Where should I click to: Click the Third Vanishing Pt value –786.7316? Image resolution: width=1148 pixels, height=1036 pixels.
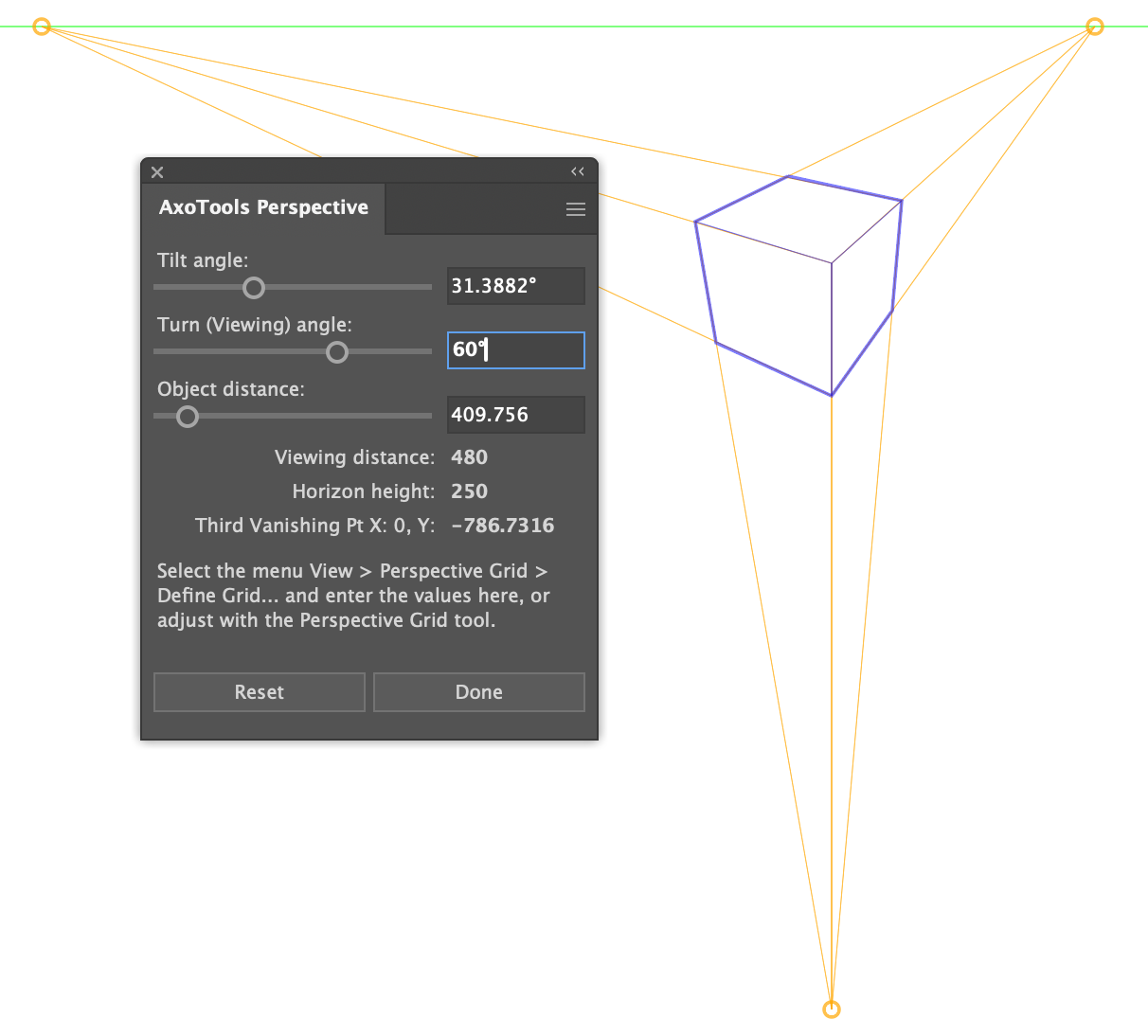coord(503,525)
